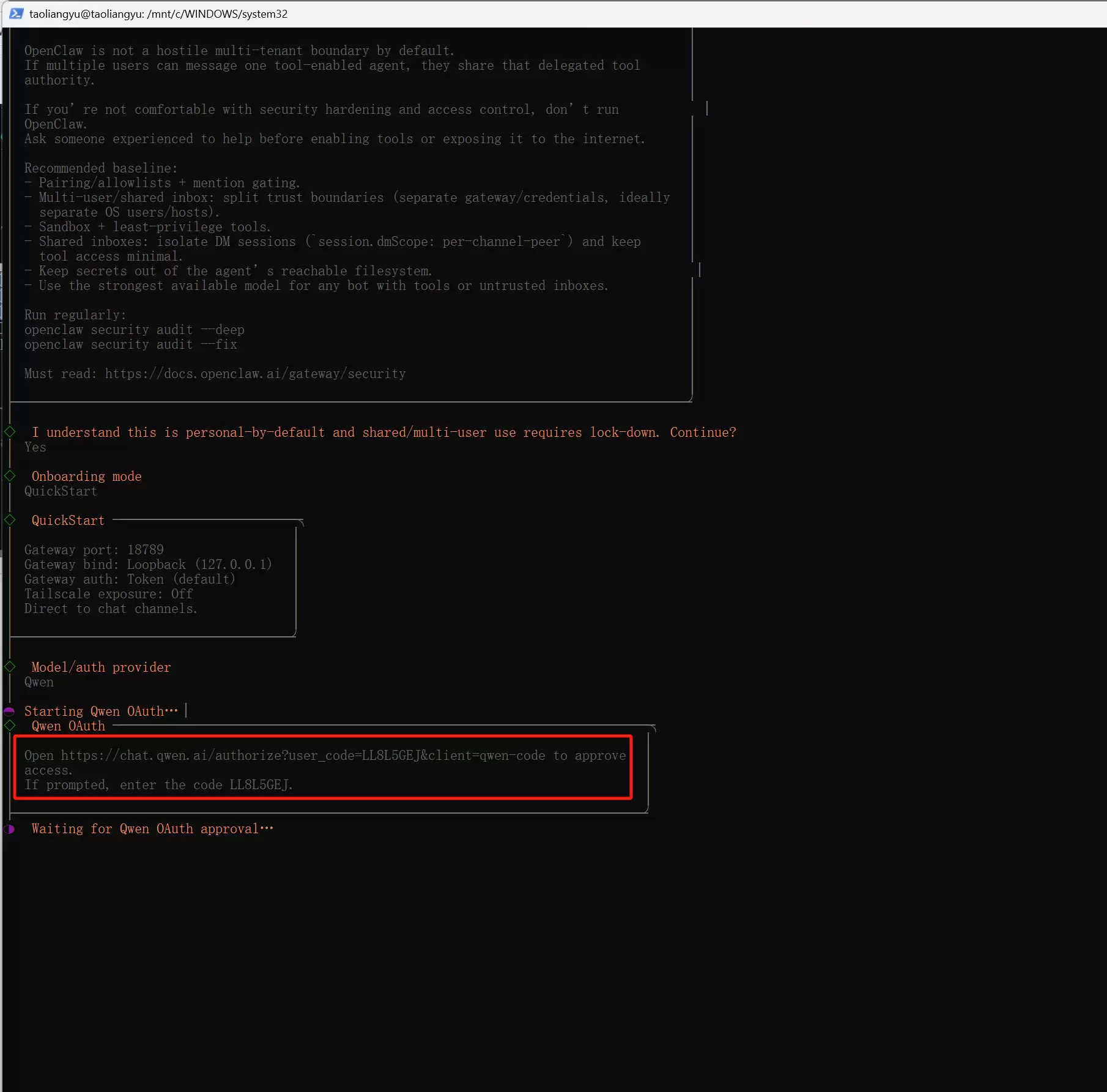Open the chat.qwen.ai authorize URL
Image resolution: width=1107 pixels, height=1092 pixels.
303,756
